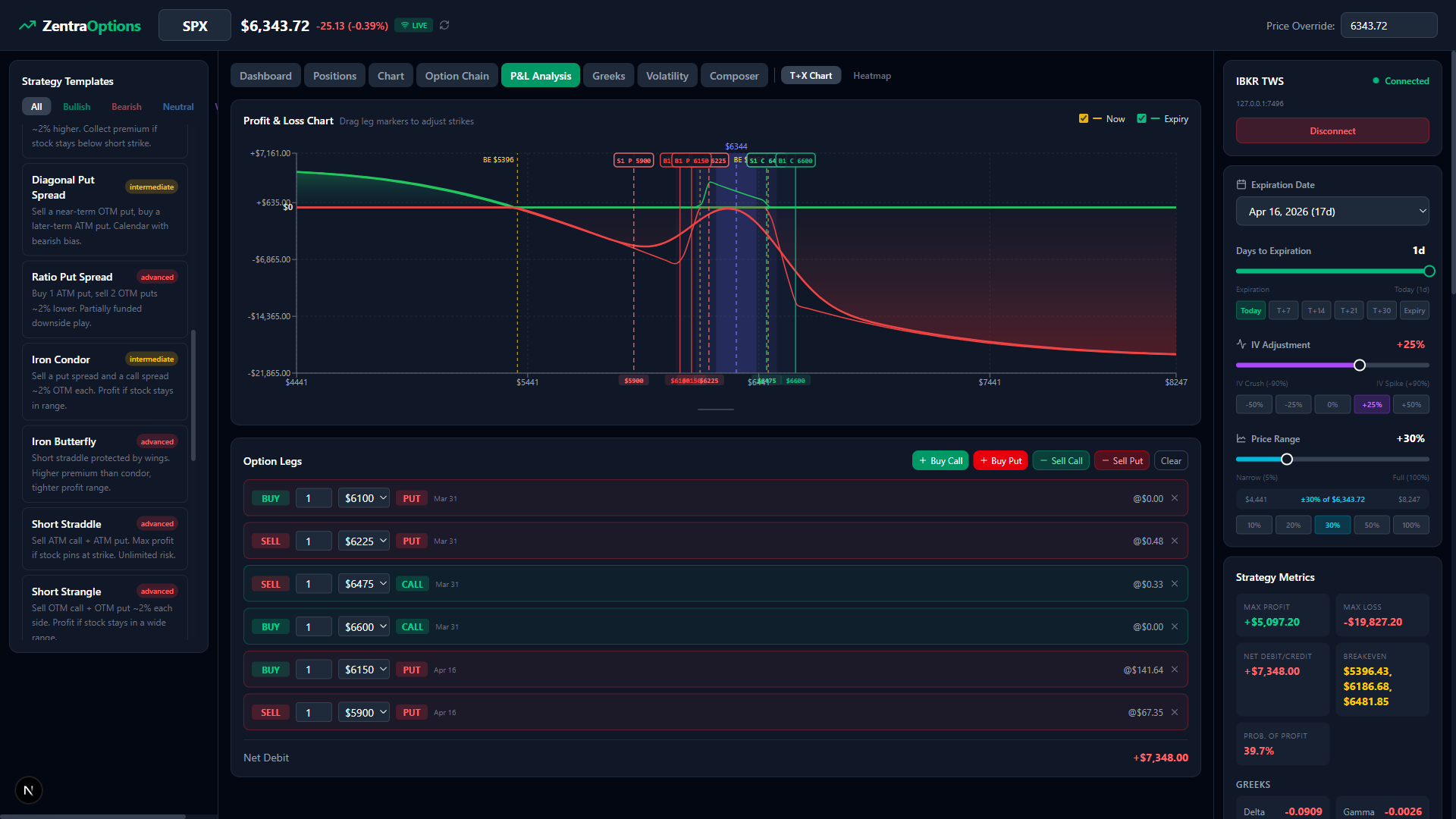Click quantity field of the $6100 PUT leg
The width and height of the screenshot is (1456, 819).
coord(314,498)
